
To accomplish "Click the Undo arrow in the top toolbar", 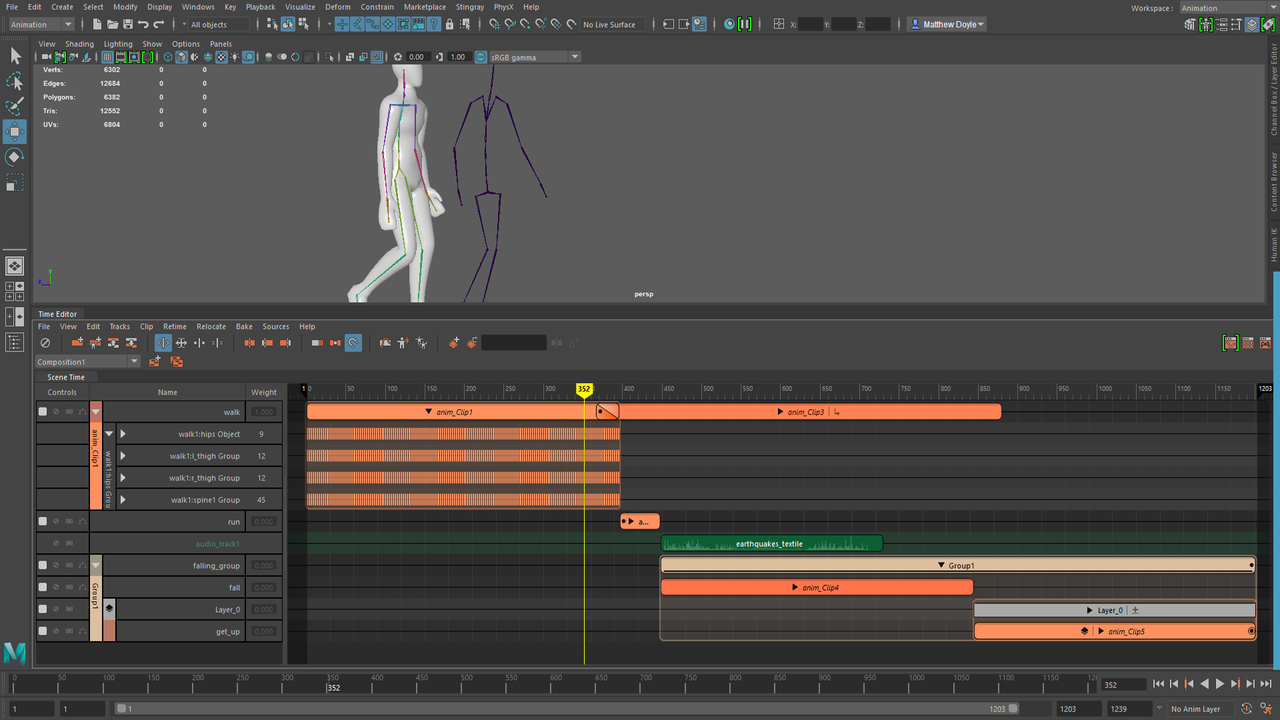I will [143, 24].
